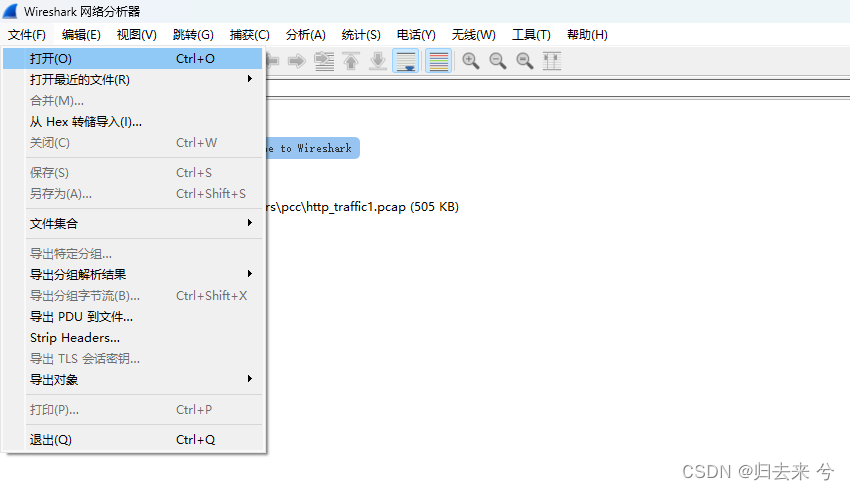Open the 视图(V) menu
Image resolution: width=850 pixels, height=490 pixels.
pyautogui.click(x=137, y=35)
